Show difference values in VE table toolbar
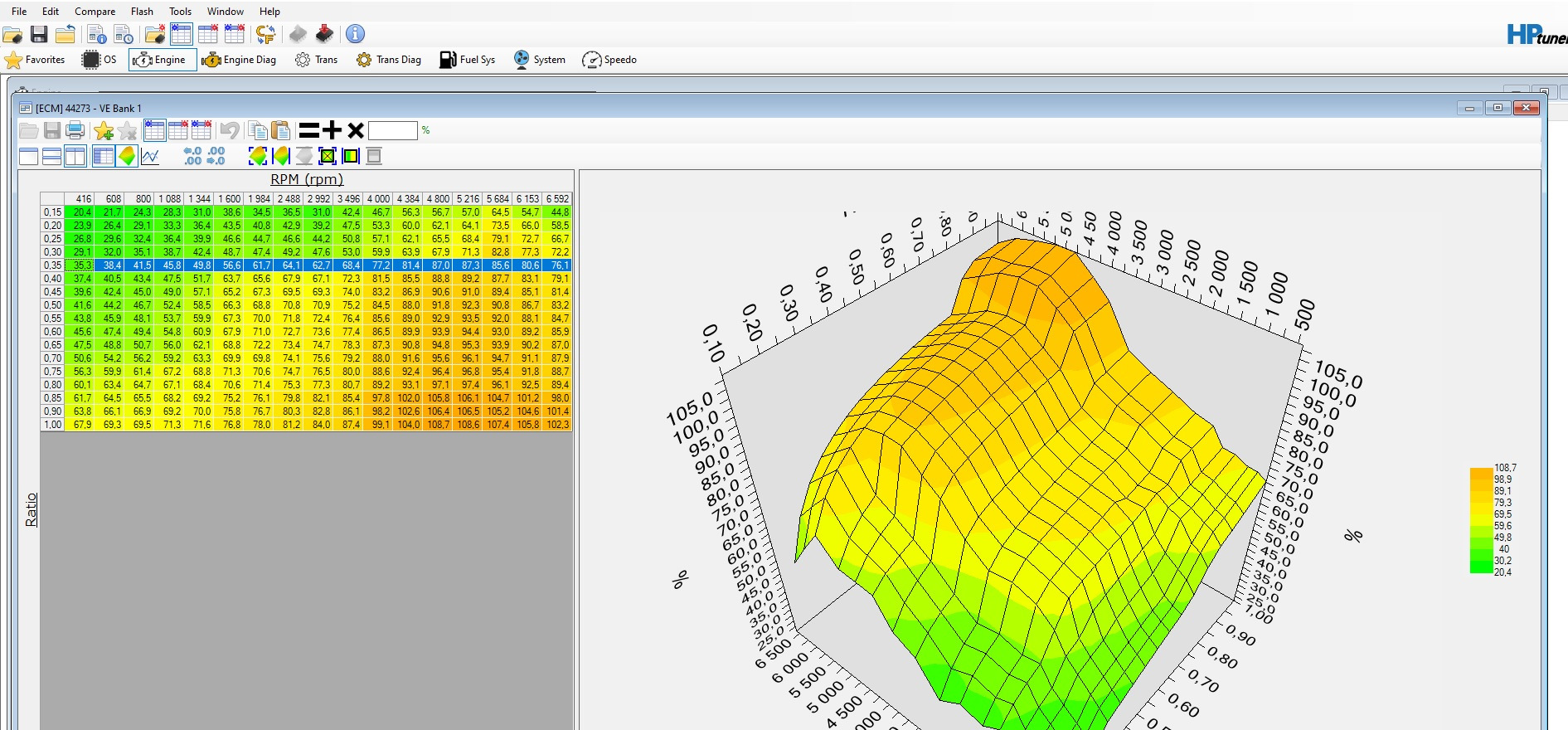The height and width of the screenshot is (730, 1568). (x=201, y=130)
